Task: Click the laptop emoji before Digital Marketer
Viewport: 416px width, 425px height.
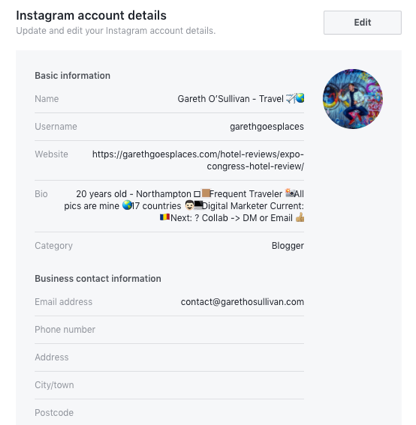Action: (198, 205)
